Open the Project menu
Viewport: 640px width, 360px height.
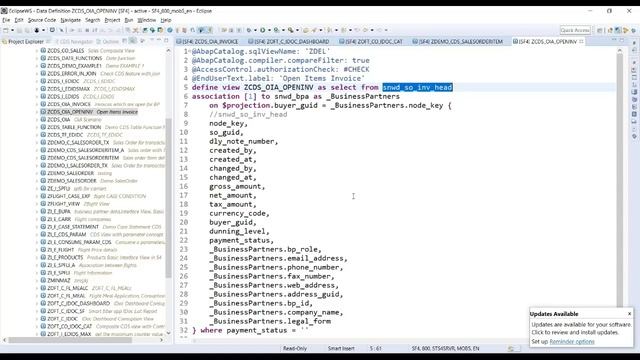pyautogui.click(x=112, y=20)
